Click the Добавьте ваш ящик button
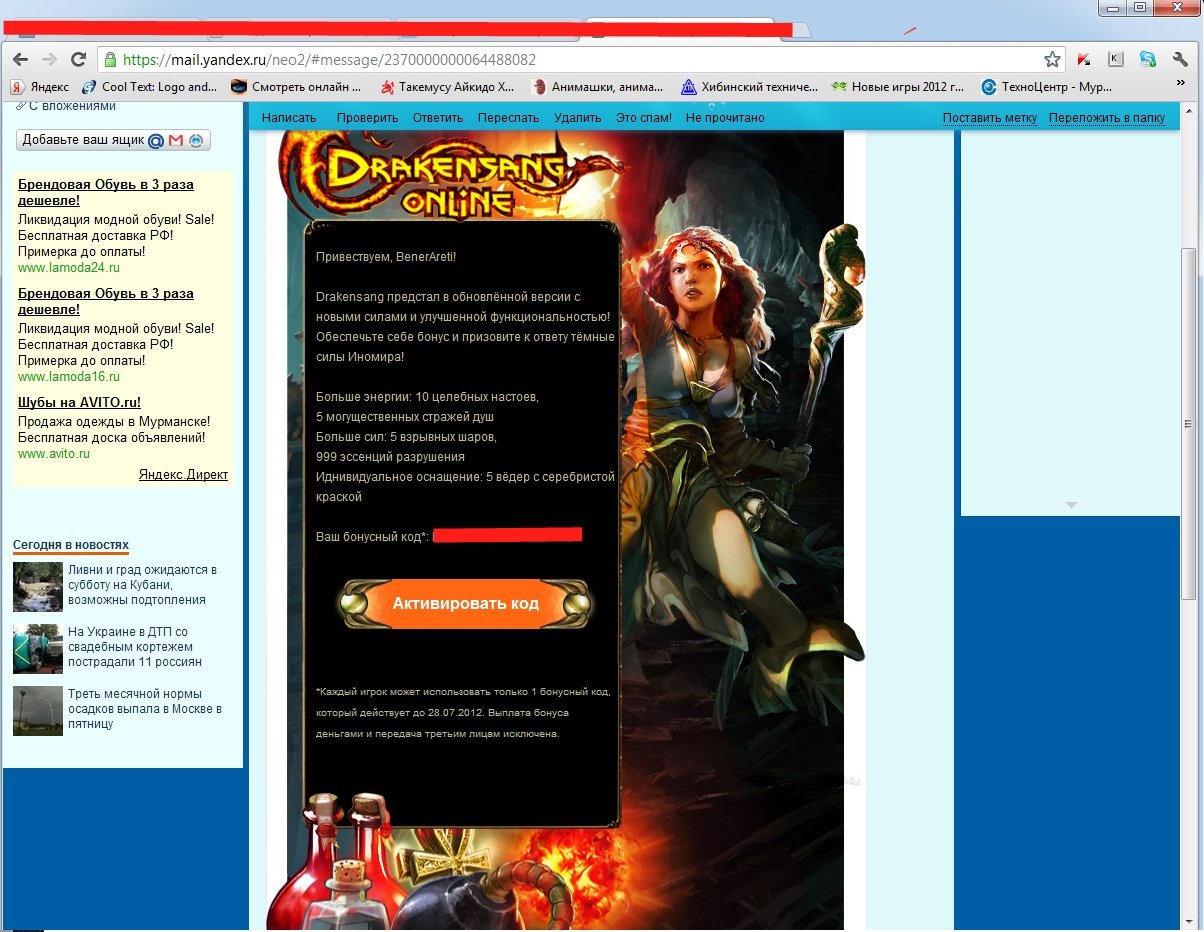Screen dimensions: 1204x932 click(x=113, y=141)
